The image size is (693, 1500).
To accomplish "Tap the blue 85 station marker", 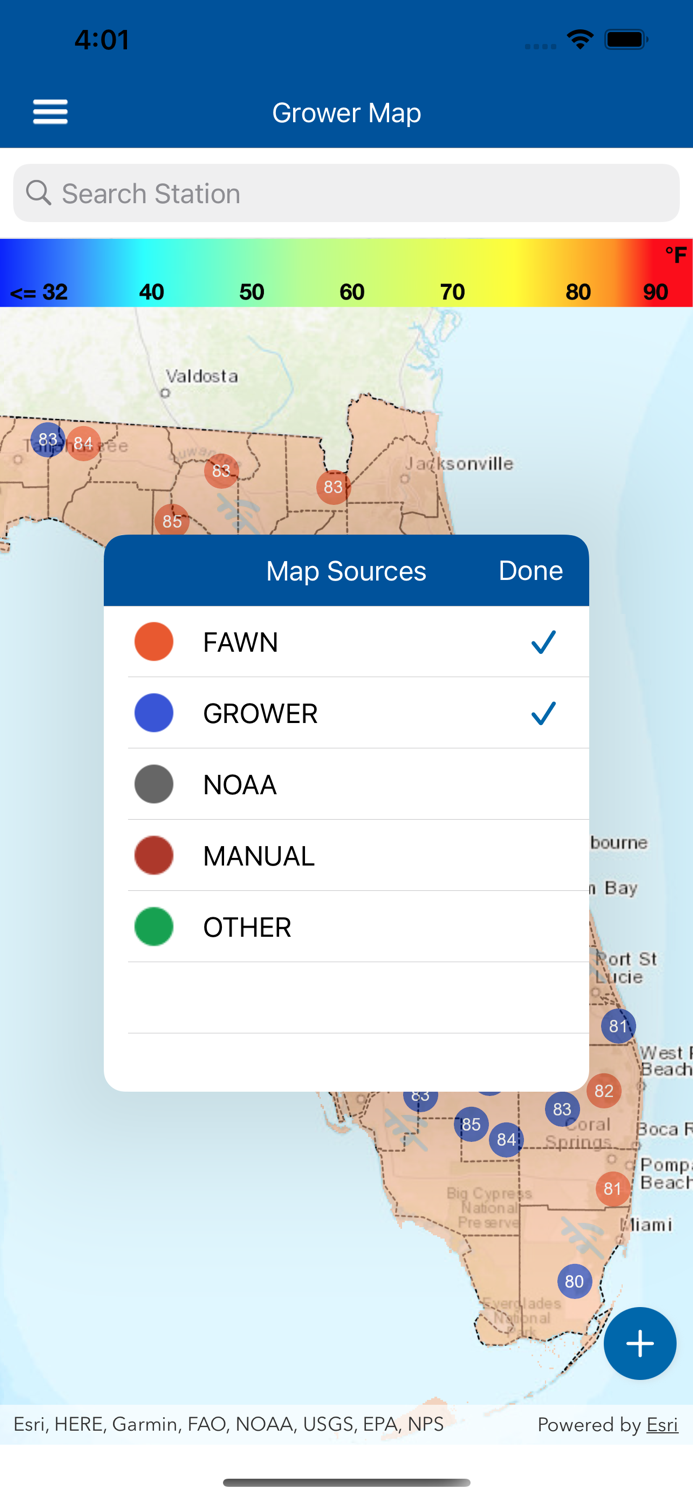I will 471,1124.
